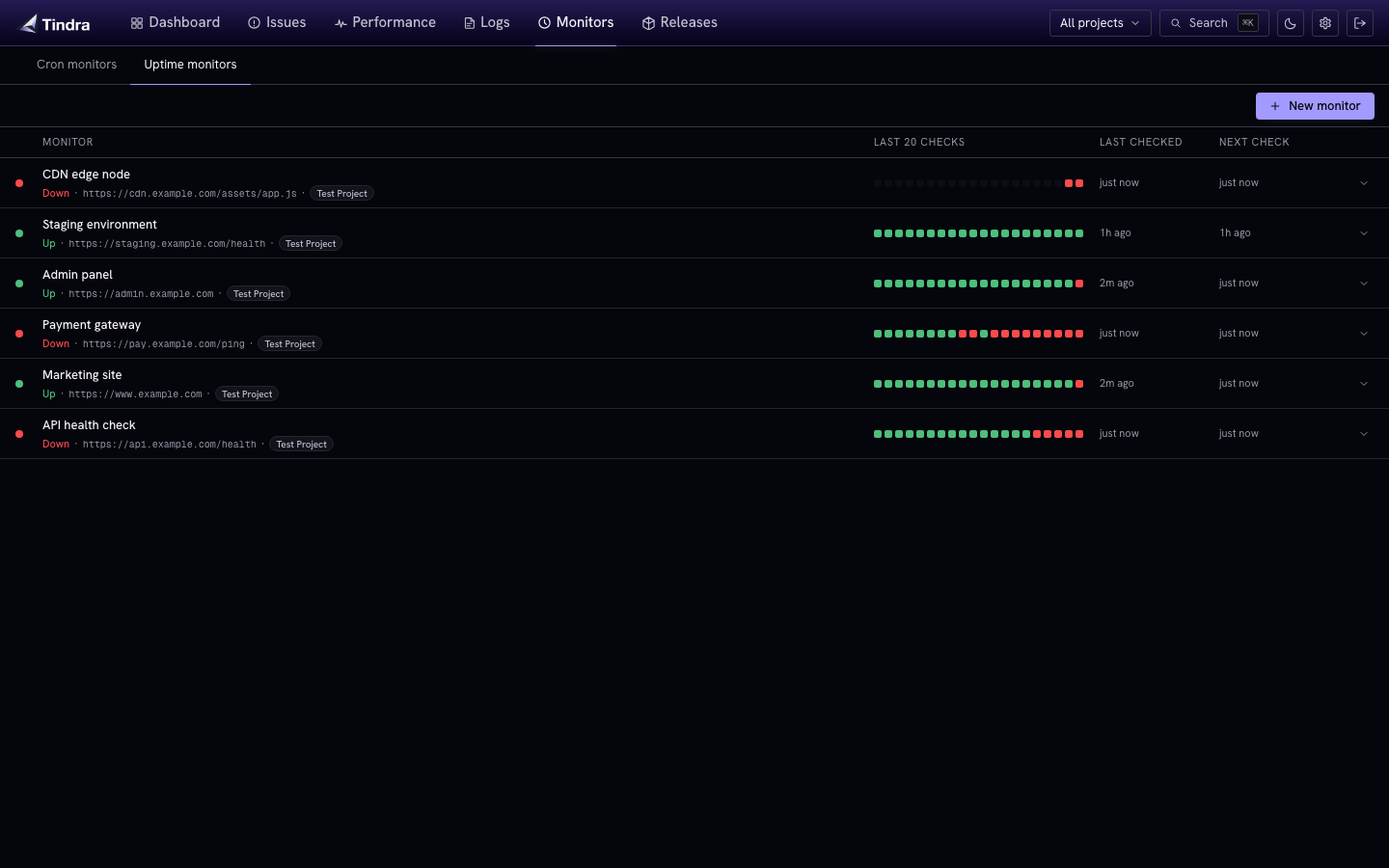Open the CDN edge node monitor

click(86, 175)
